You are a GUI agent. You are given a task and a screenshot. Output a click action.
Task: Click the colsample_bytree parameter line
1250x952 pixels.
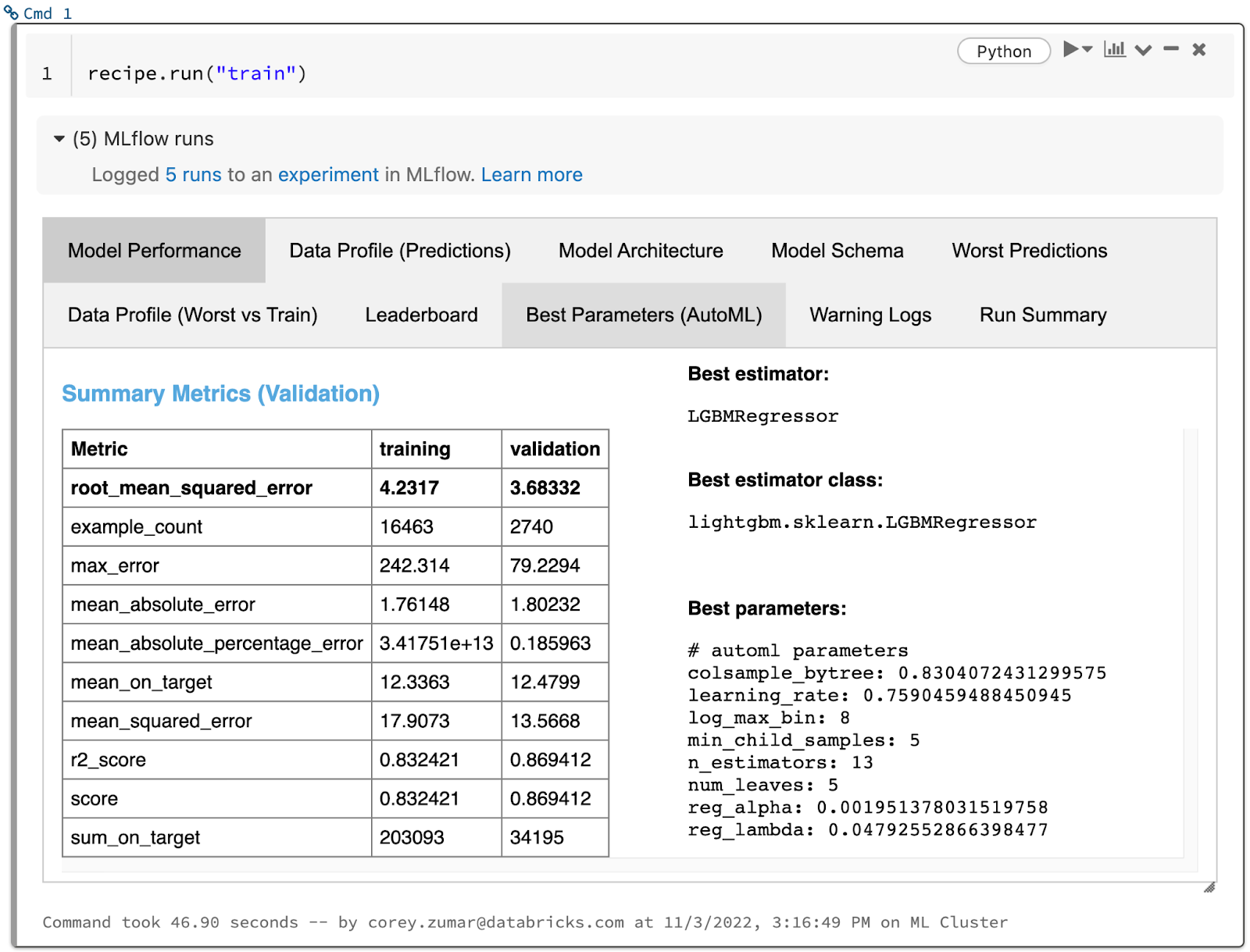click(897, 672)
